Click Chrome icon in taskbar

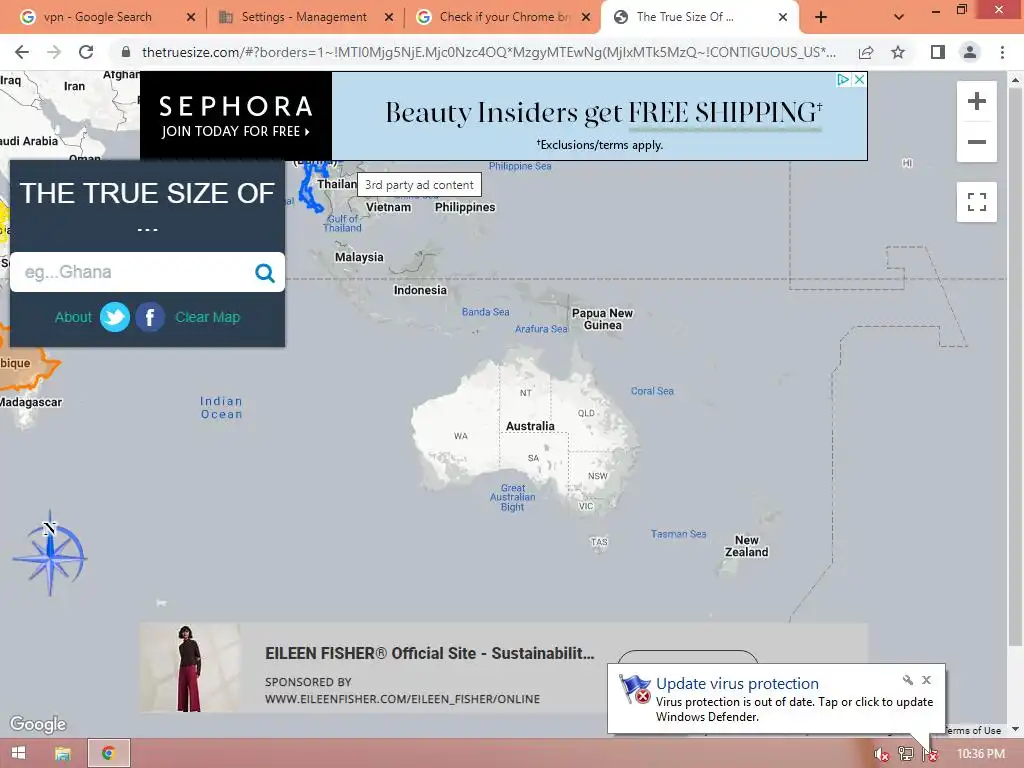108,754
